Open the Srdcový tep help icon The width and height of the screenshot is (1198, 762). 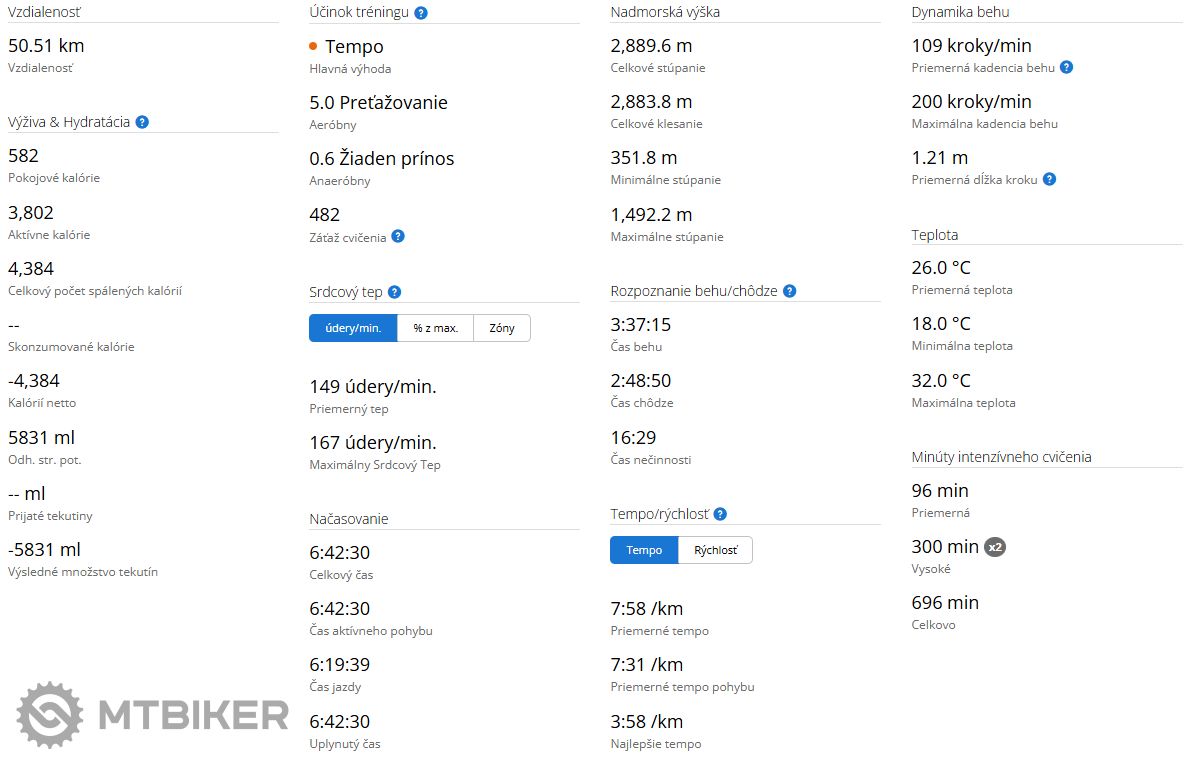(394, 292)
